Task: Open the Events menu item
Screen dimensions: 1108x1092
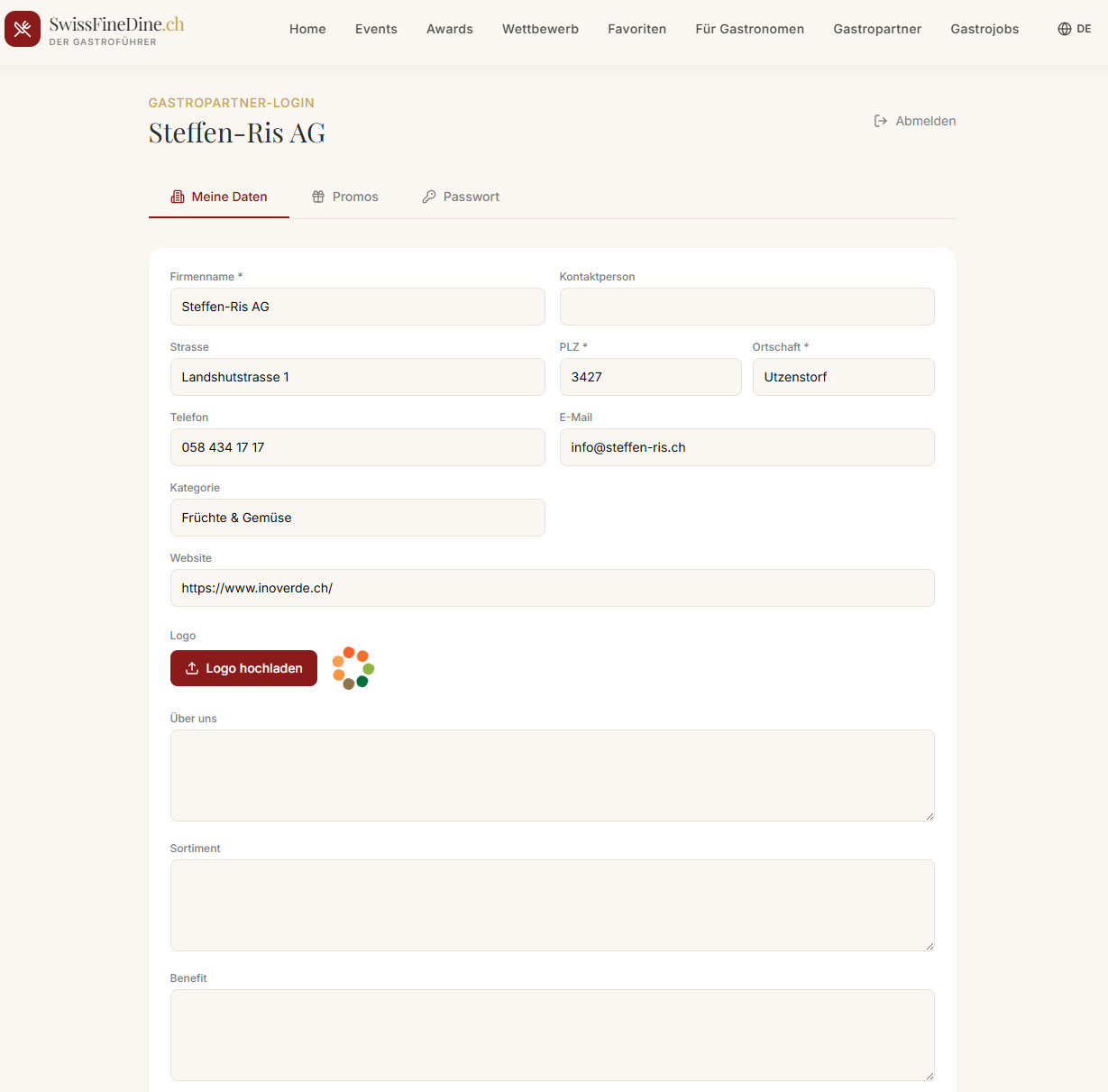Action: coord(376,29)
